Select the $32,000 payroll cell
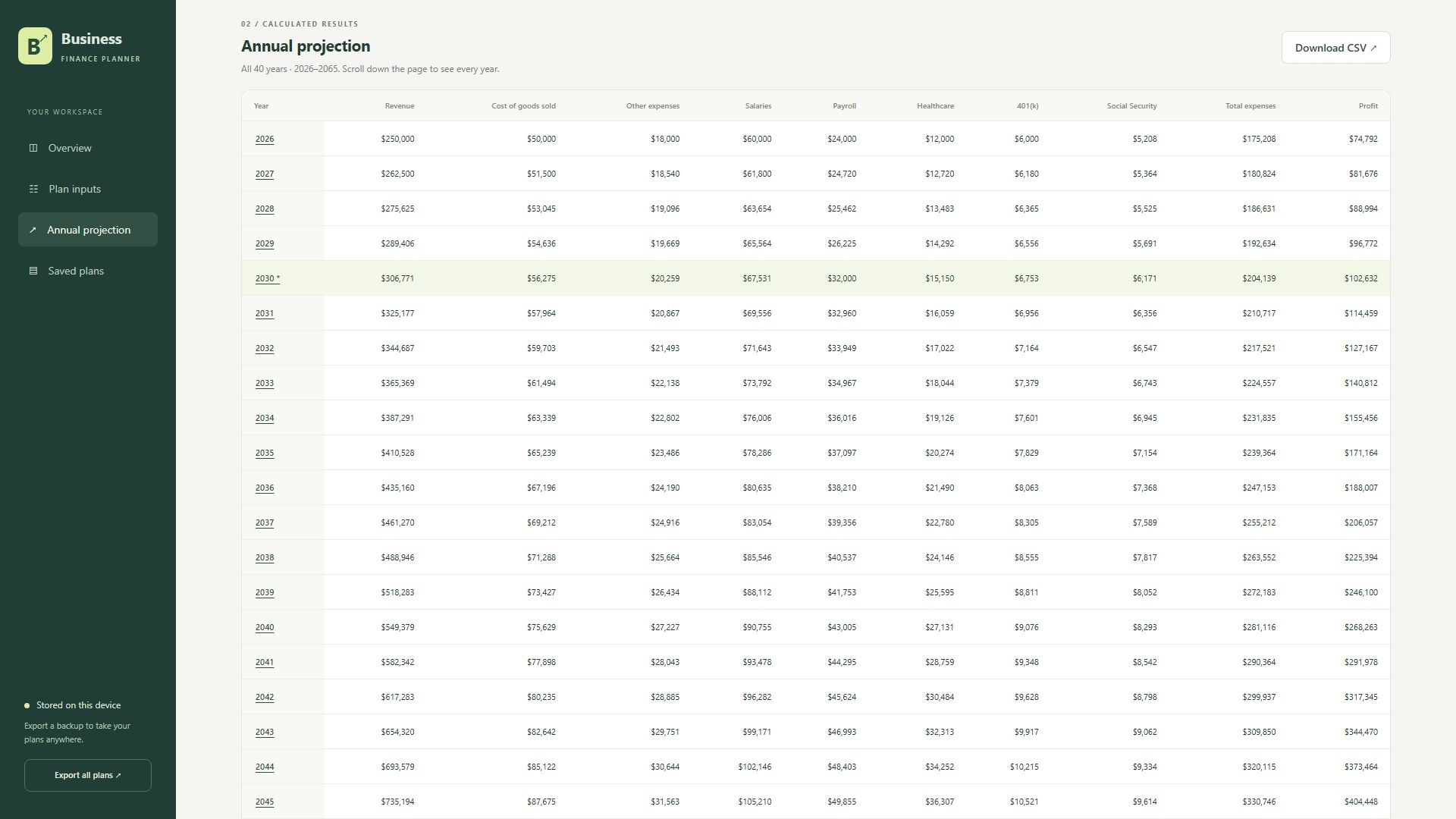 click(x=842, y=278)
